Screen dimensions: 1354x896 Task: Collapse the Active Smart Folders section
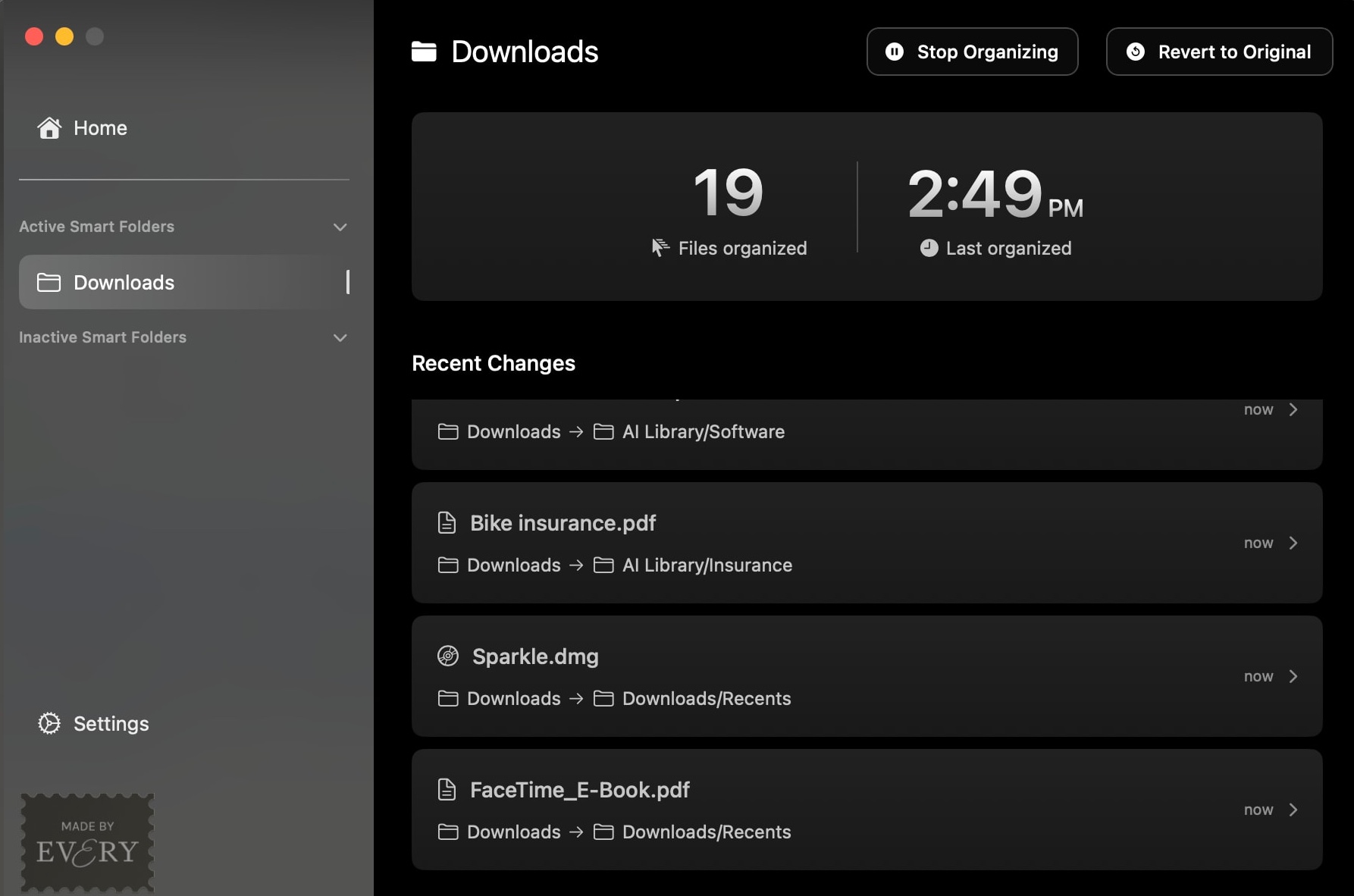coord(340,227)
